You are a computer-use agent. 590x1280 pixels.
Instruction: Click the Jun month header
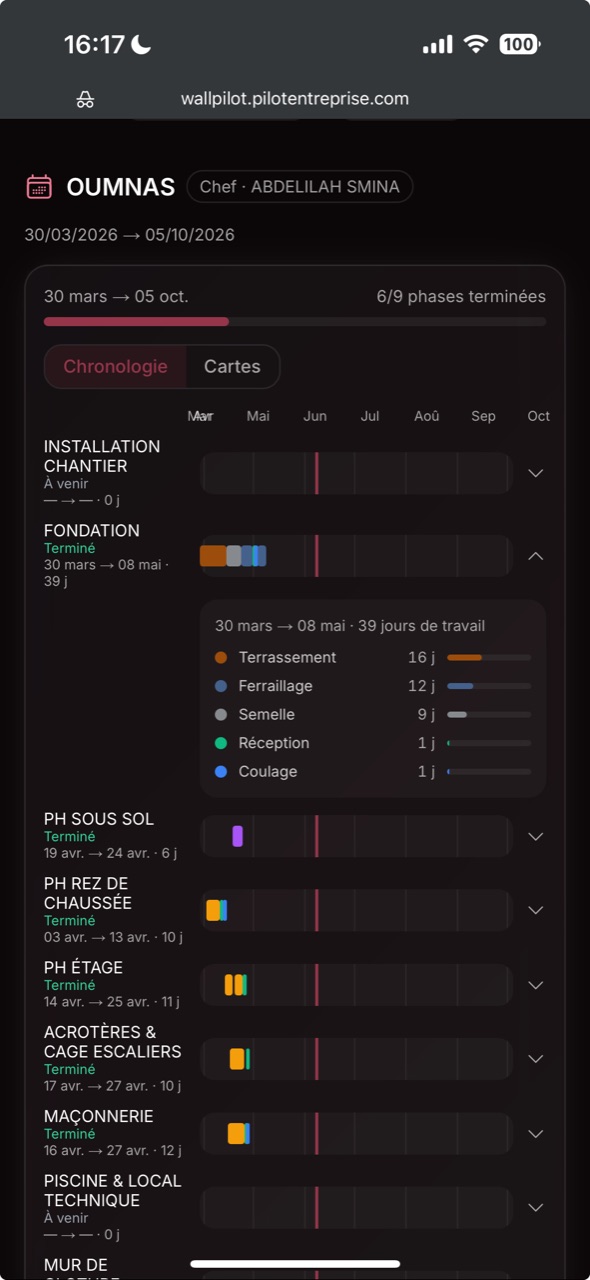click(315, 416)
